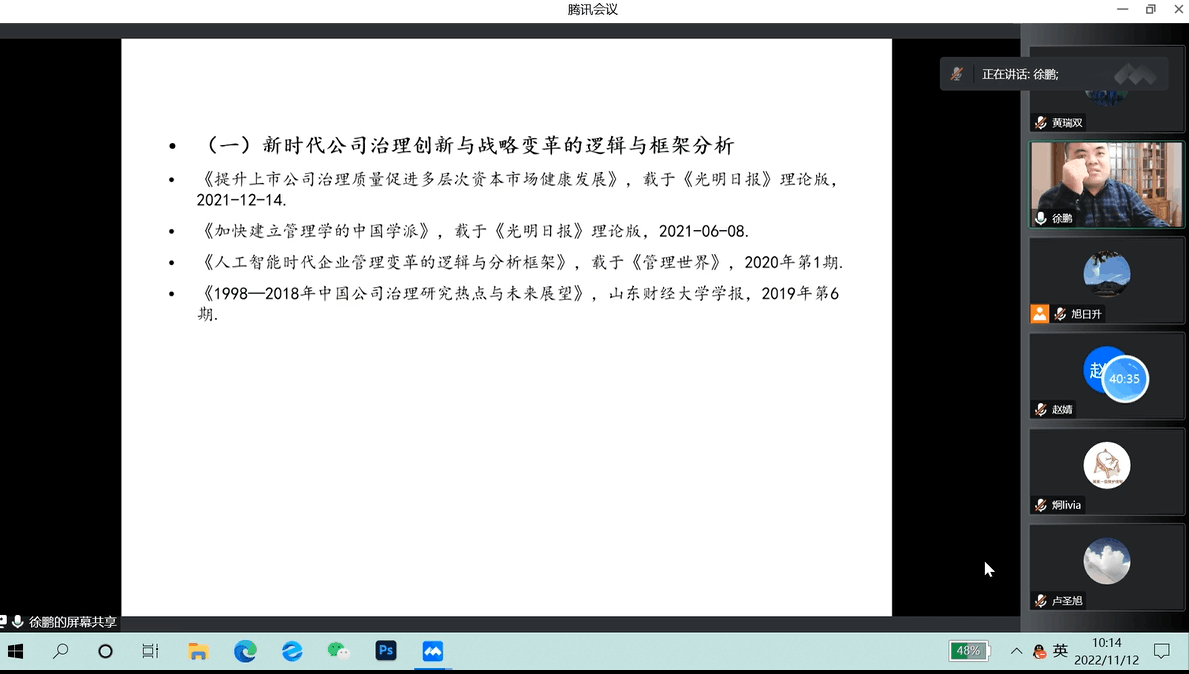Open Task View on the taskbar
1189x674 pixels.
(150, 651)
